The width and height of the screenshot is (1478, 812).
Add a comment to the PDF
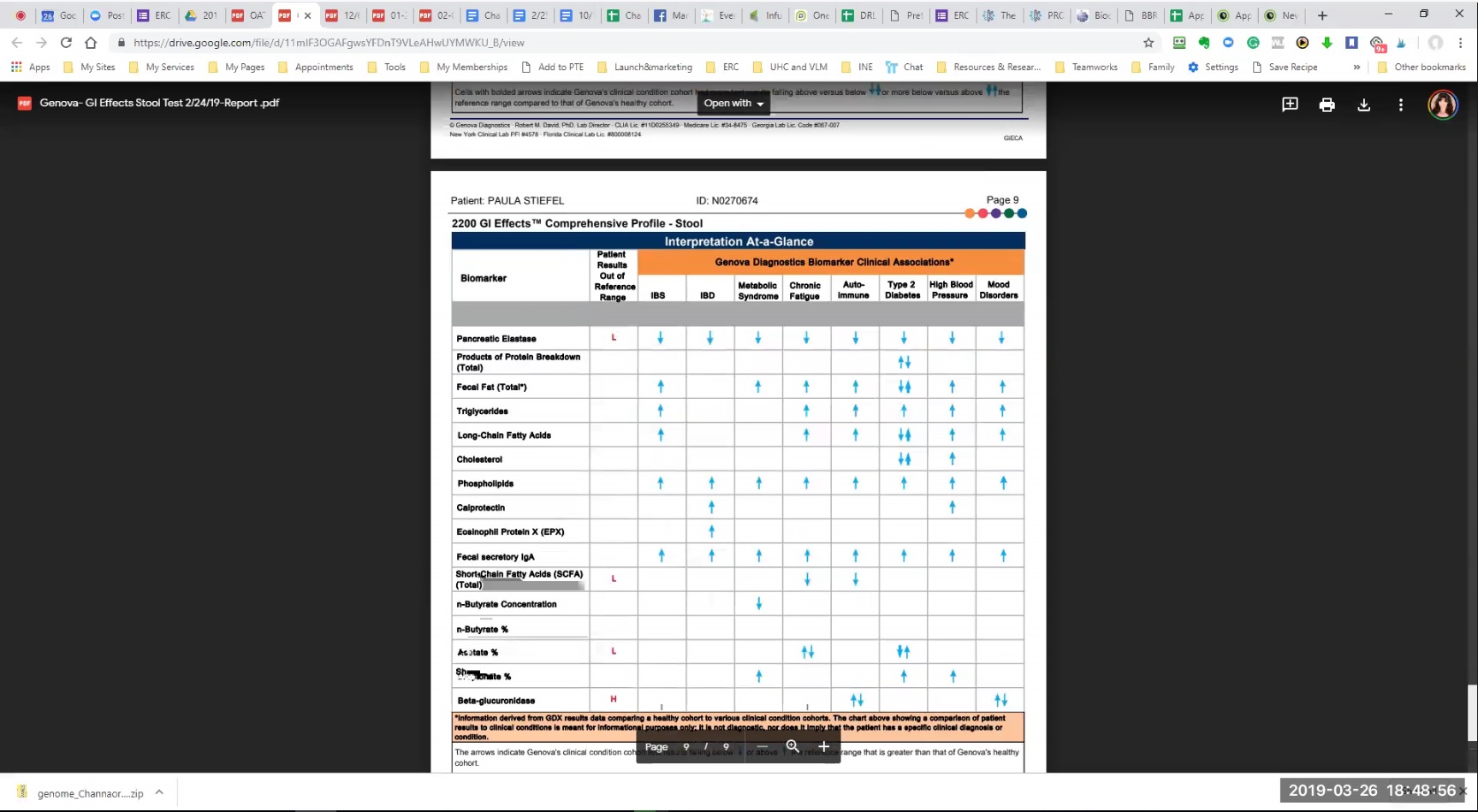[1290, 104]
